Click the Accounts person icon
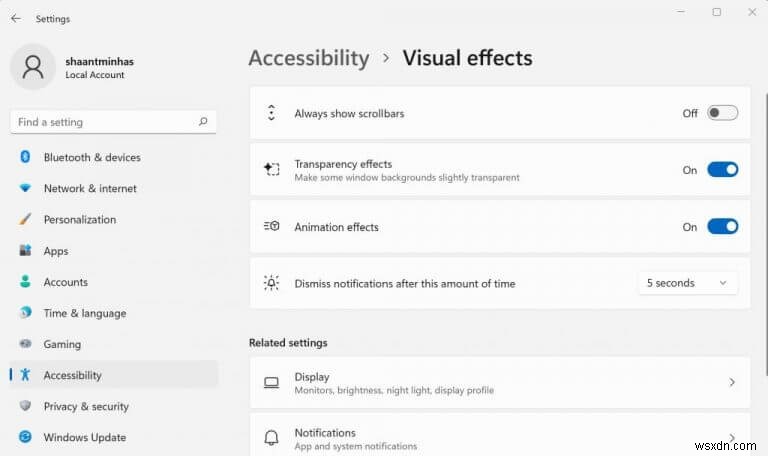 click(x=25, y=282)
